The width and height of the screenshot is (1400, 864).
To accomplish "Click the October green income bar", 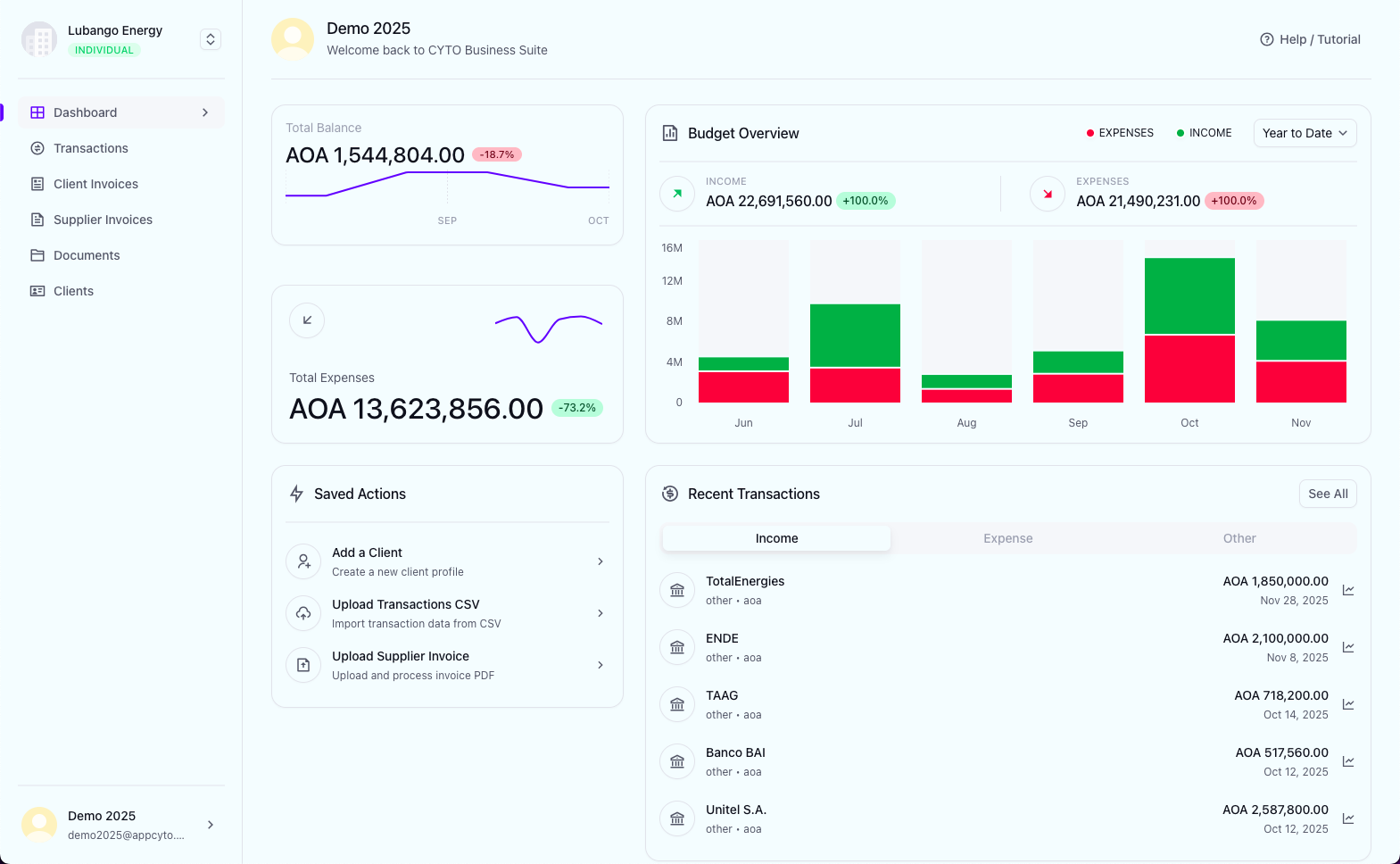I will [x=1189, y=295].
